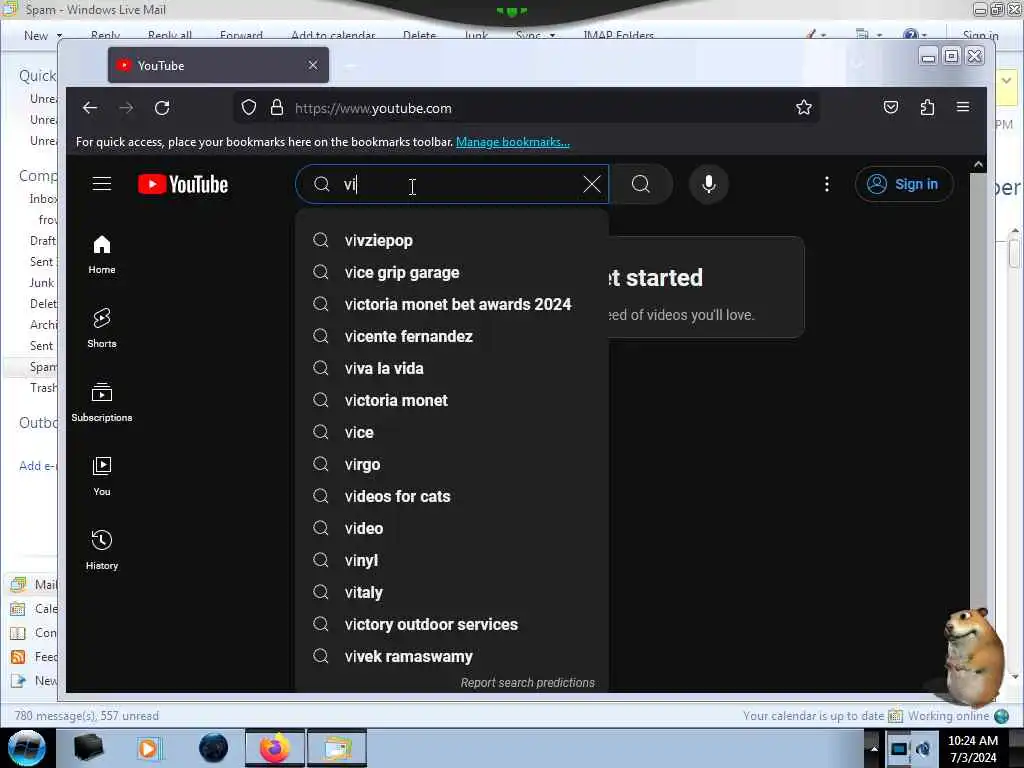Submit search with the magnifier button

[641, 184]
